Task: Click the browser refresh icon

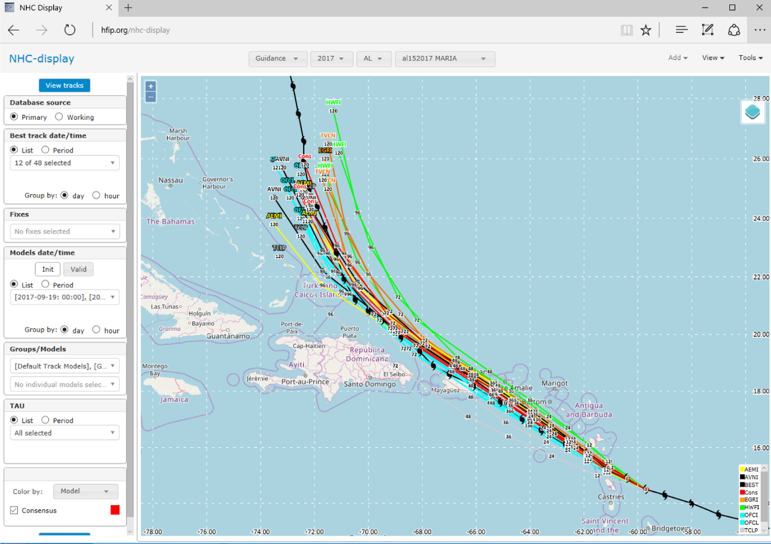Action: (69, 30)
